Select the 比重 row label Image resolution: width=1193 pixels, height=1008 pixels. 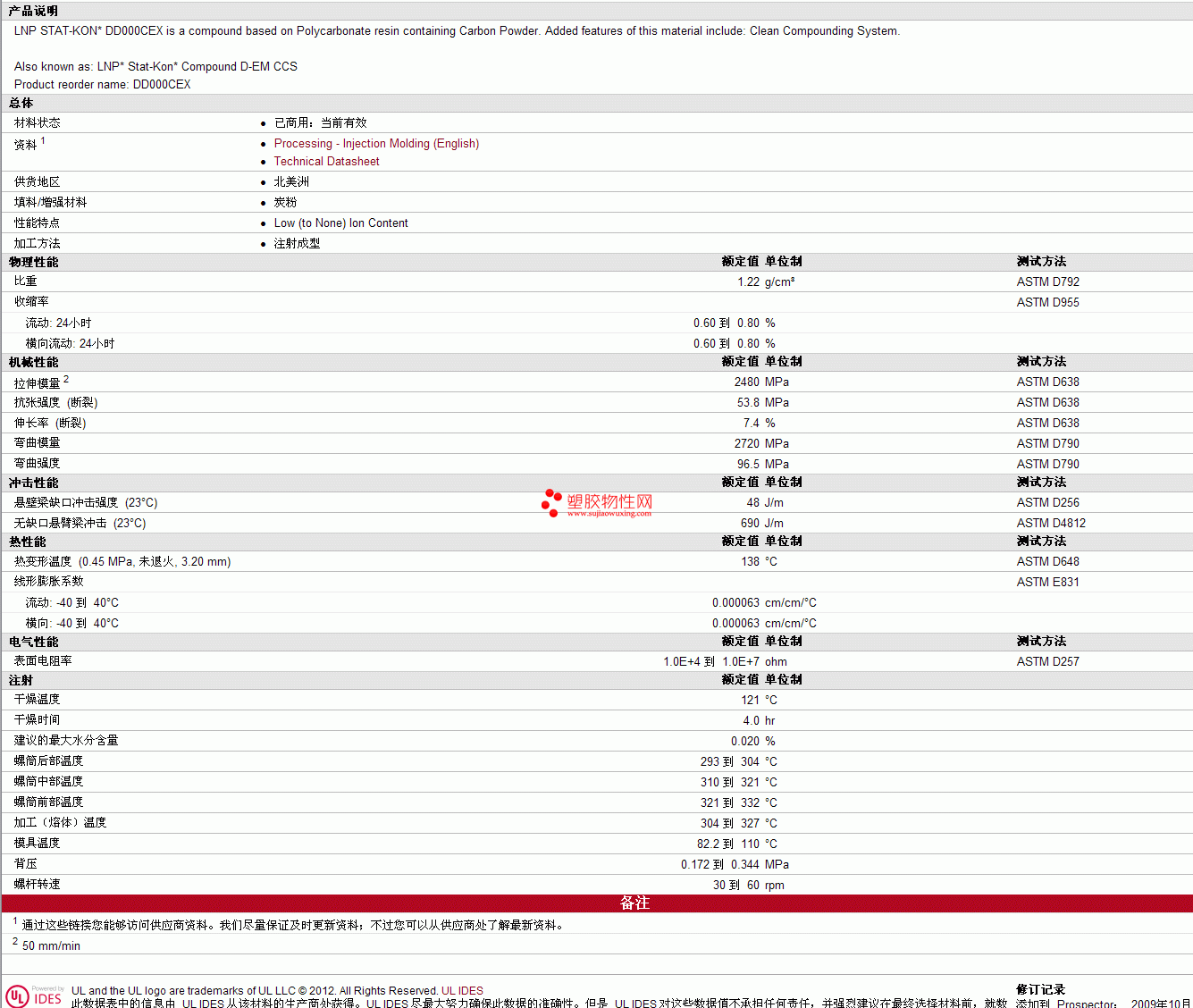click(x=26, y=281)
